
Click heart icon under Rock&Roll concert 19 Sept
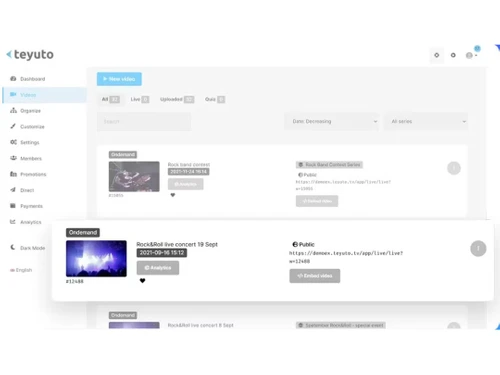coord(142,281)
